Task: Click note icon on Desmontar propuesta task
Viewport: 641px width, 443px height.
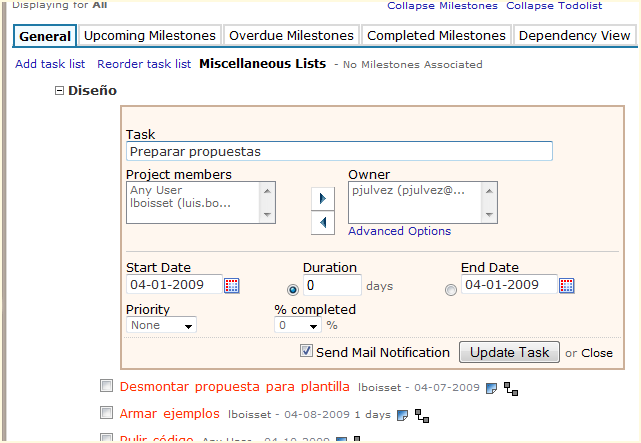Action: (x=491, y=387)
